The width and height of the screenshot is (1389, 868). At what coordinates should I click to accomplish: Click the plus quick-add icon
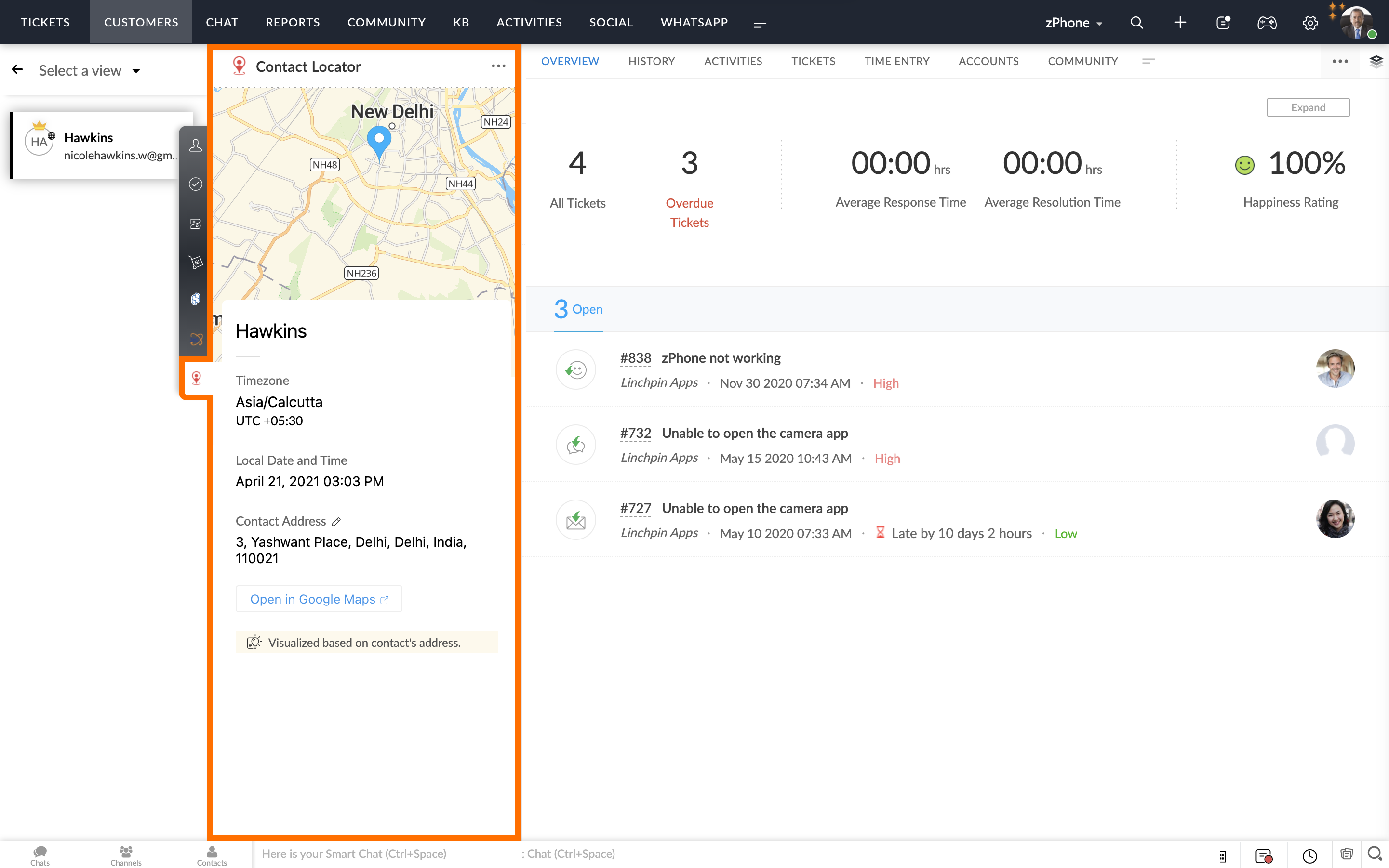tap(1179, 22)
